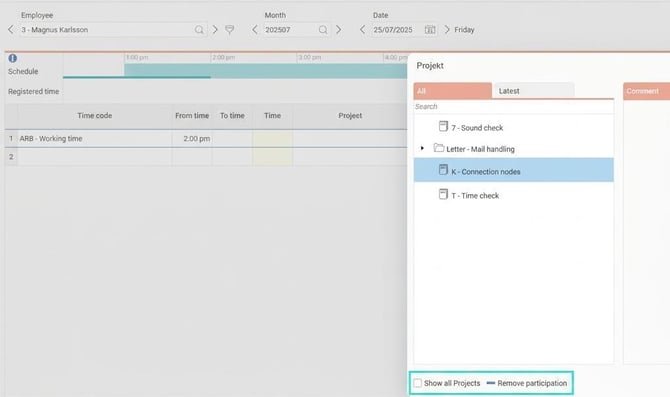Click the 2.00 pm timeline marker
This screenshot has height=397, width=670.
pyautogui.click(x=223, y=58)
